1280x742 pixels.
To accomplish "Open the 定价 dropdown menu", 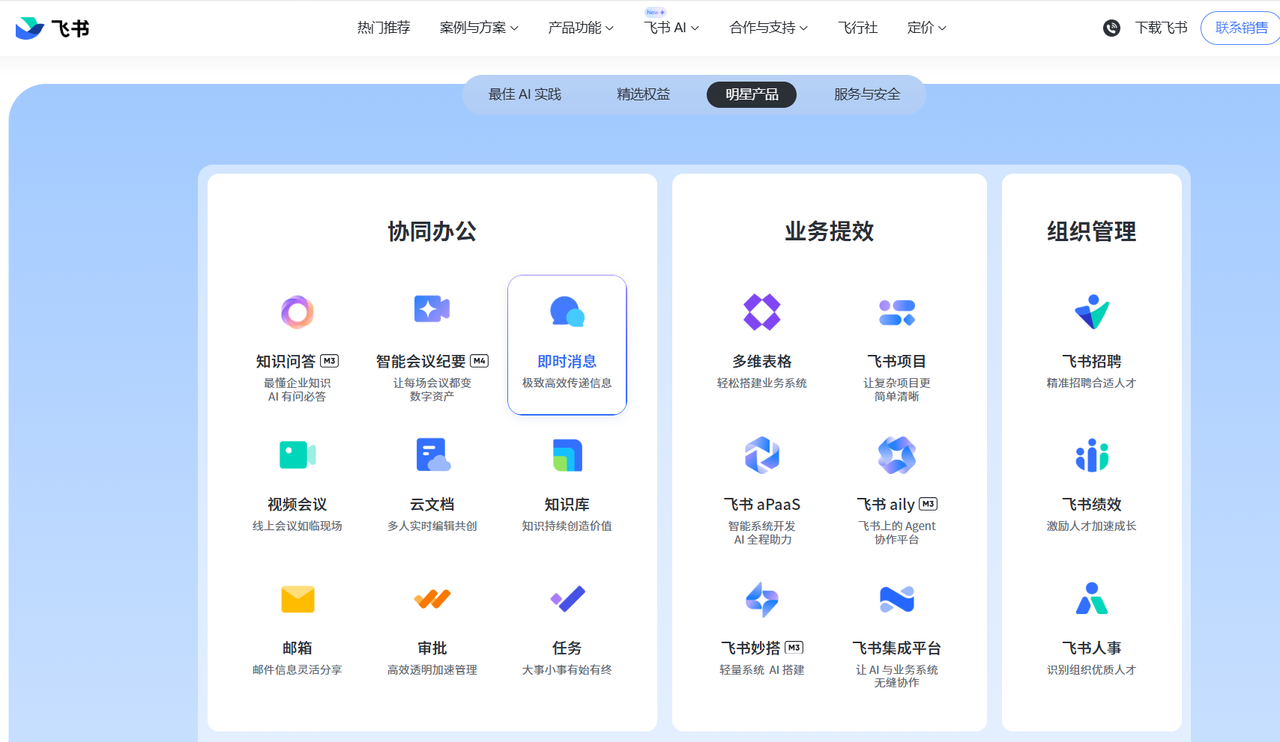I will [x=926, y=28].
